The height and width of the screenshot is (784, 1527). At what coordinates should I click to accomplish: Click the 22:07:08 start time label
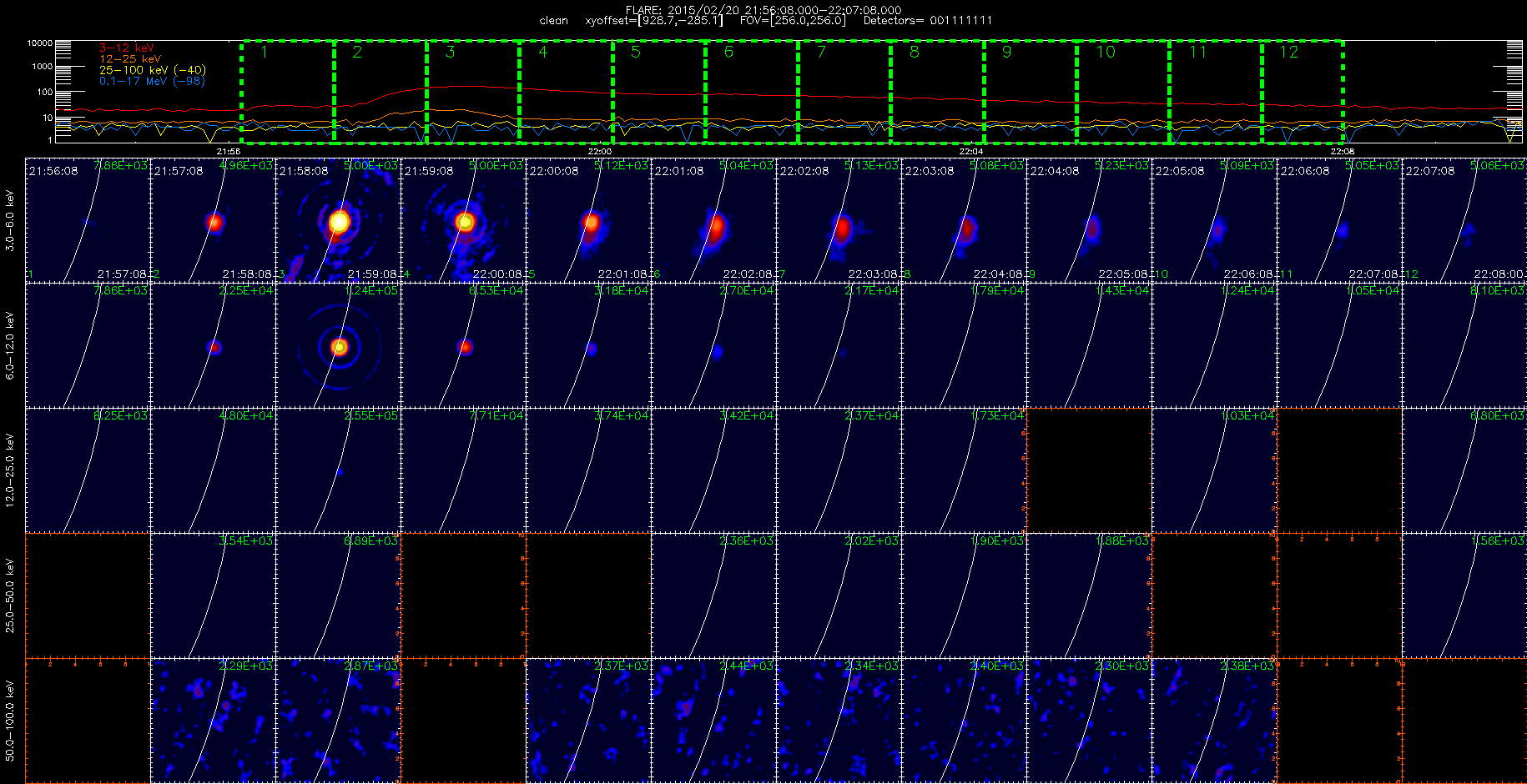click(1430, 171)
